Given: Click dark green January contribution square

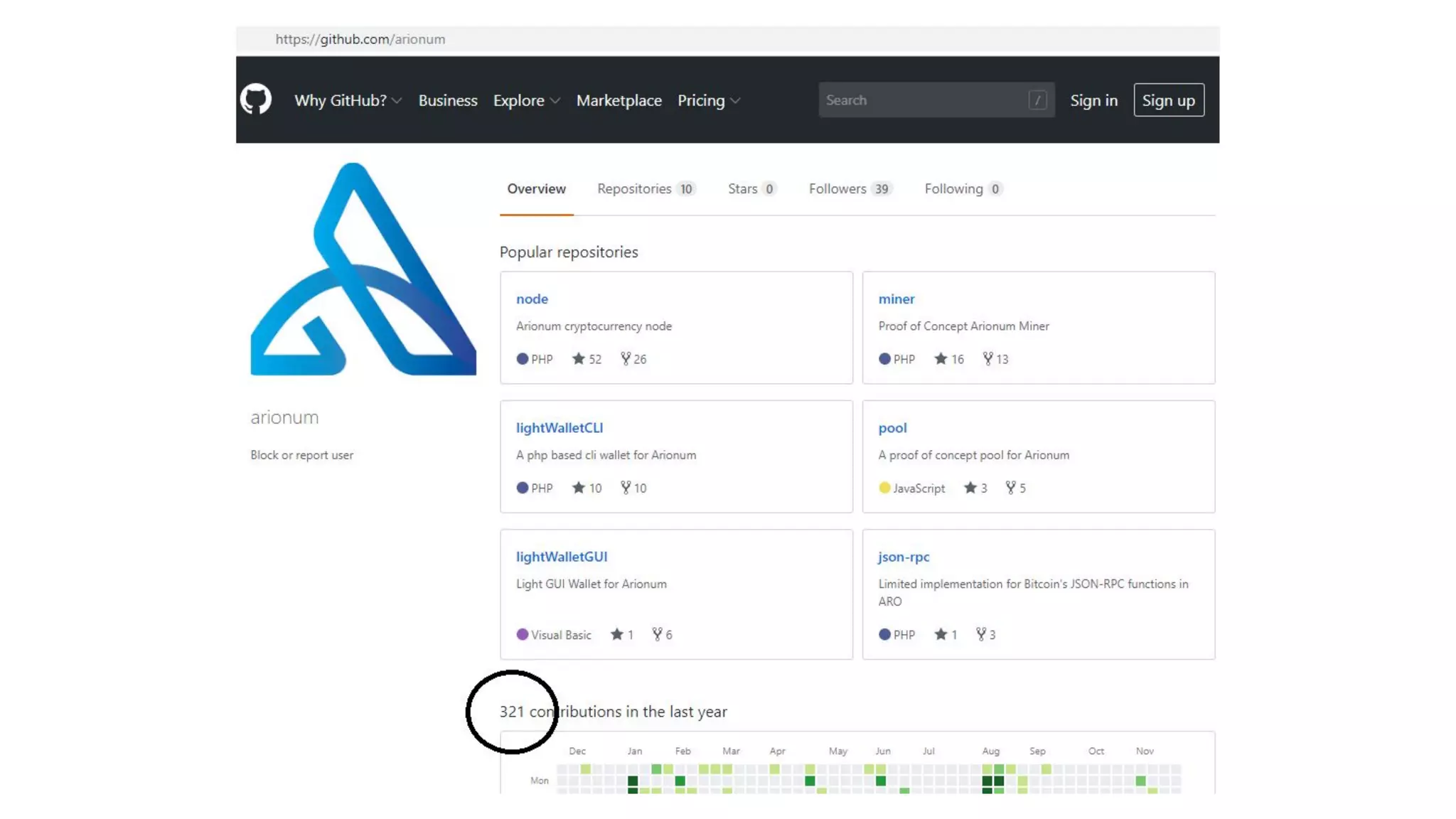Looking at the screenshot, I should 633,781.
